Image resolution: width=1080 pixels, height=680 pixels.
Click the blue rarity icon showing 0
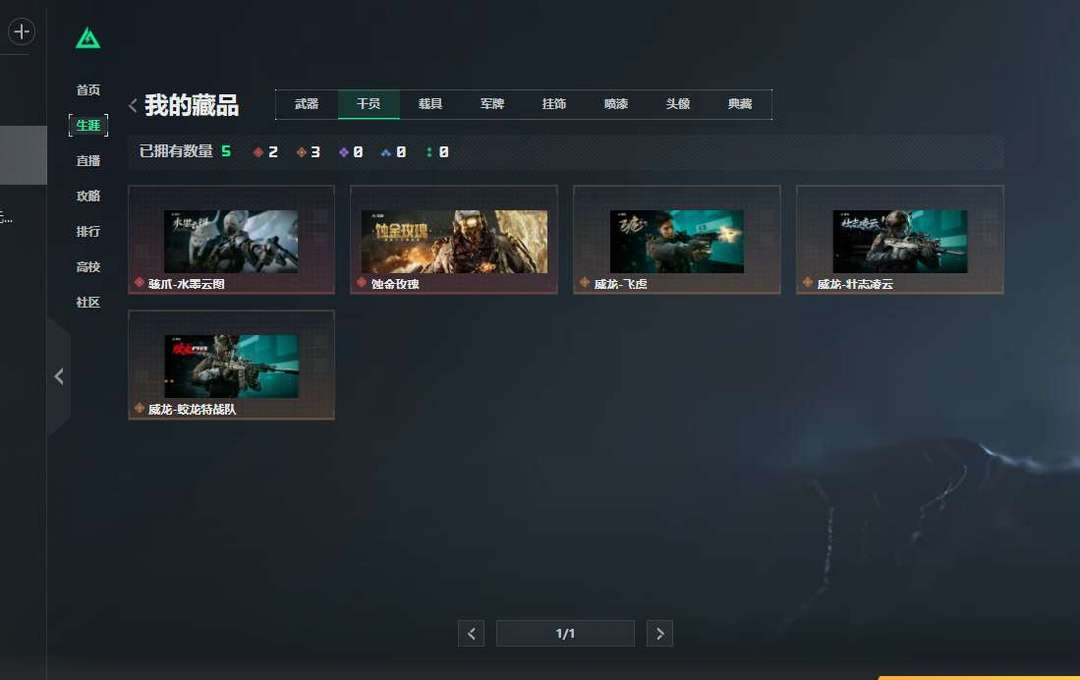pyautogui.click(x=386, y=152)
